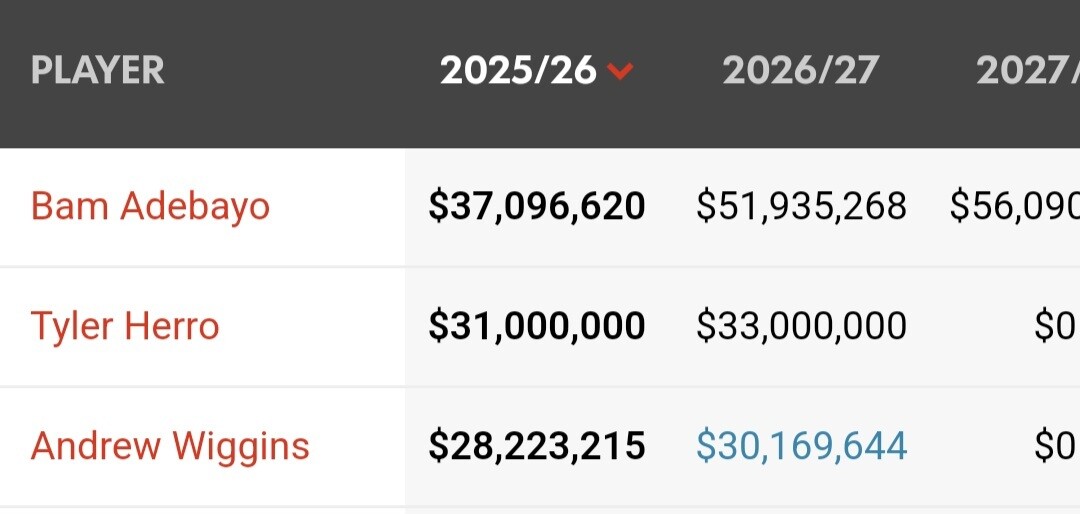The width and height of the screenshot is (1080, 514).
Task: Open Tyler Herro's player link
Action: pyautogui.click(x=125, y=326)
